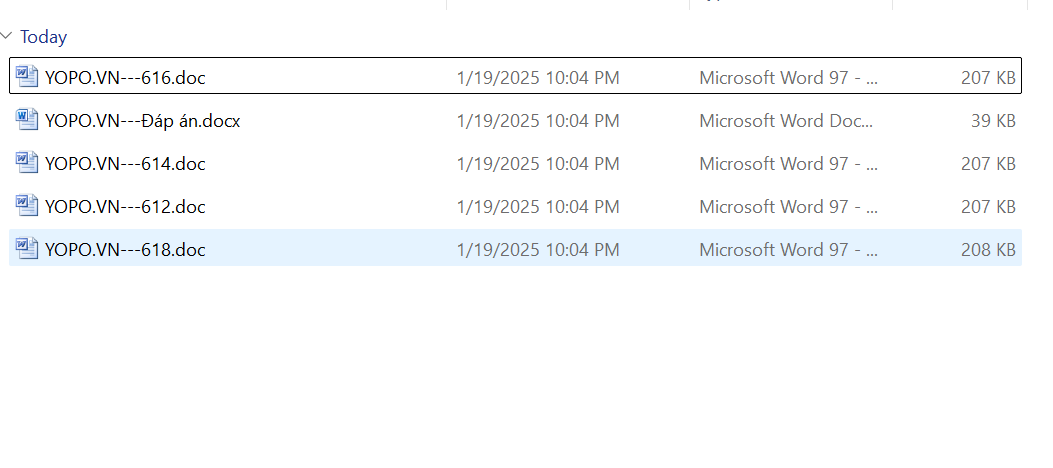This screenshot has height=468, width=1053.
Task: Click the modified date of YOPO.VN---618.doc
Action: pos(537,250)
